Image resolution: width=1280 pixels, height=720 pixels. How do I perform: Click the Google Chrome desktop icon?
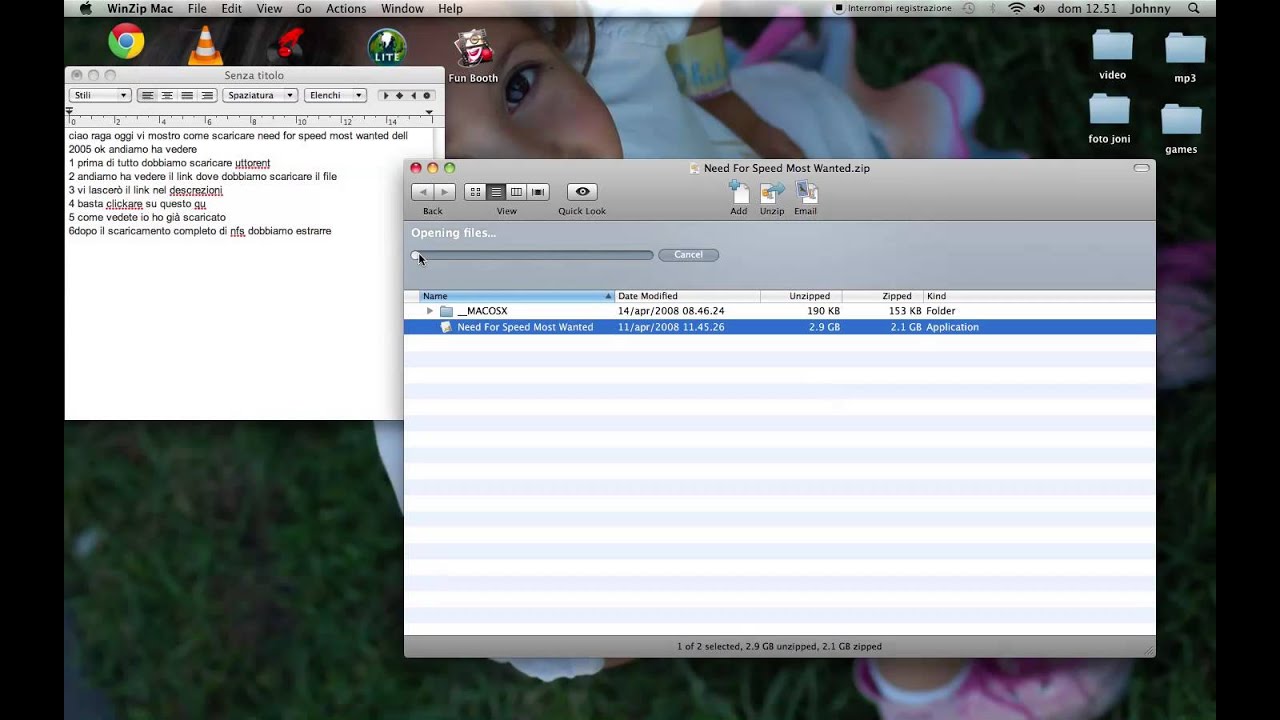tap(126, 42)
